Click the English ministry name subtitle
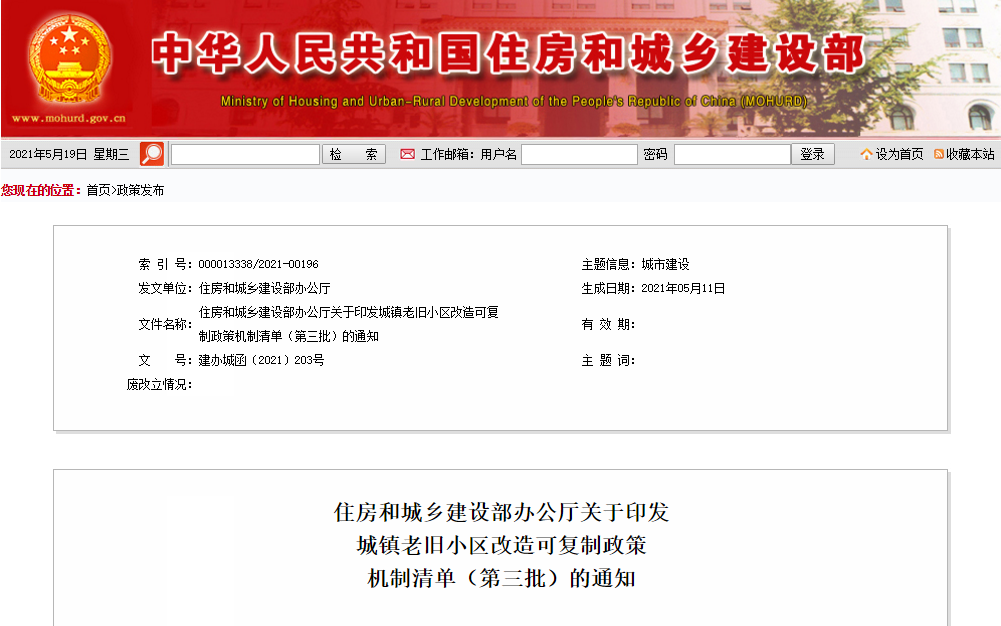The height and width of the screenshot is (626, 1001). (514, 101)
